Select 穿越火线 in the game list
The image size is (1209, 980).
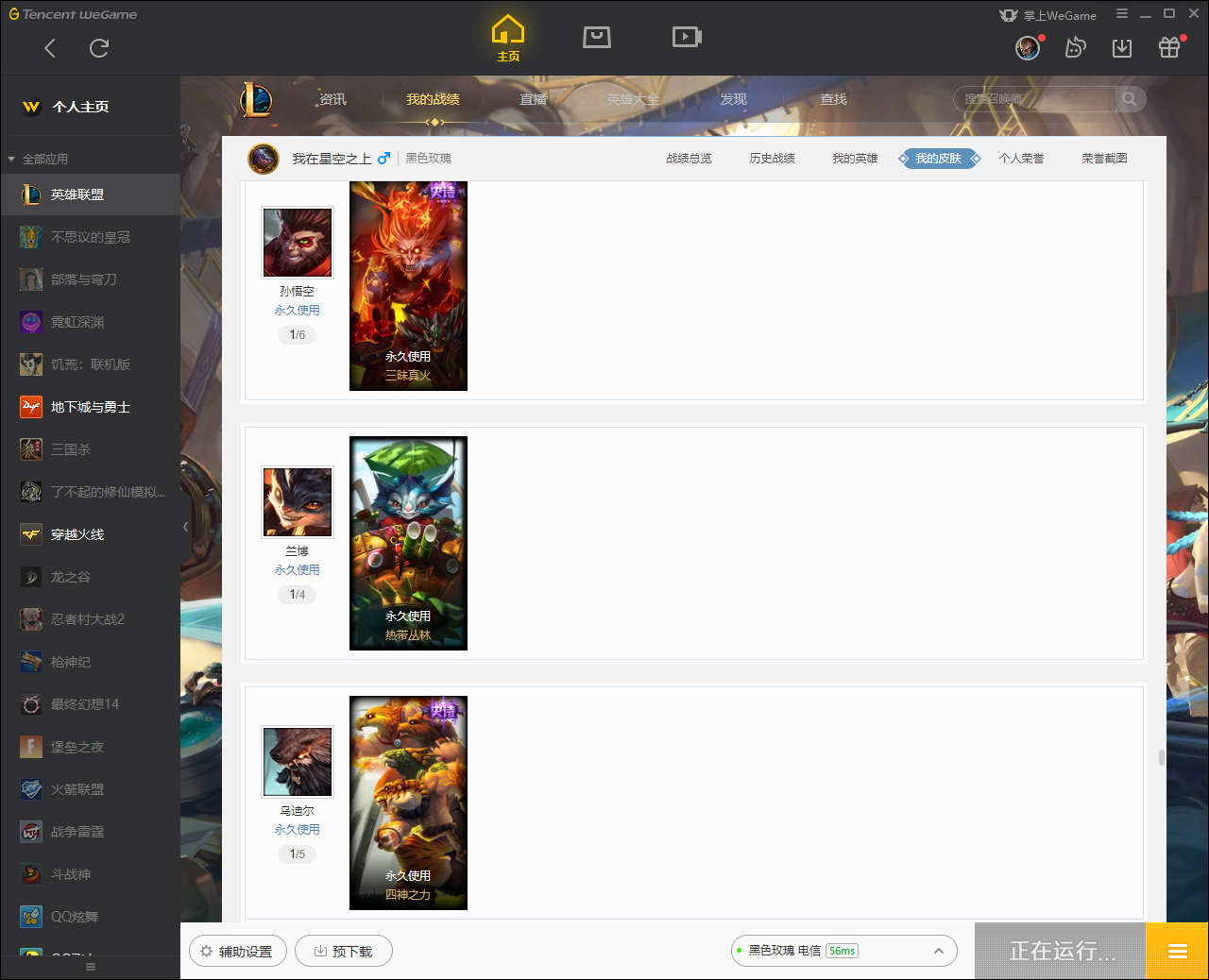[x=90, y=534]
